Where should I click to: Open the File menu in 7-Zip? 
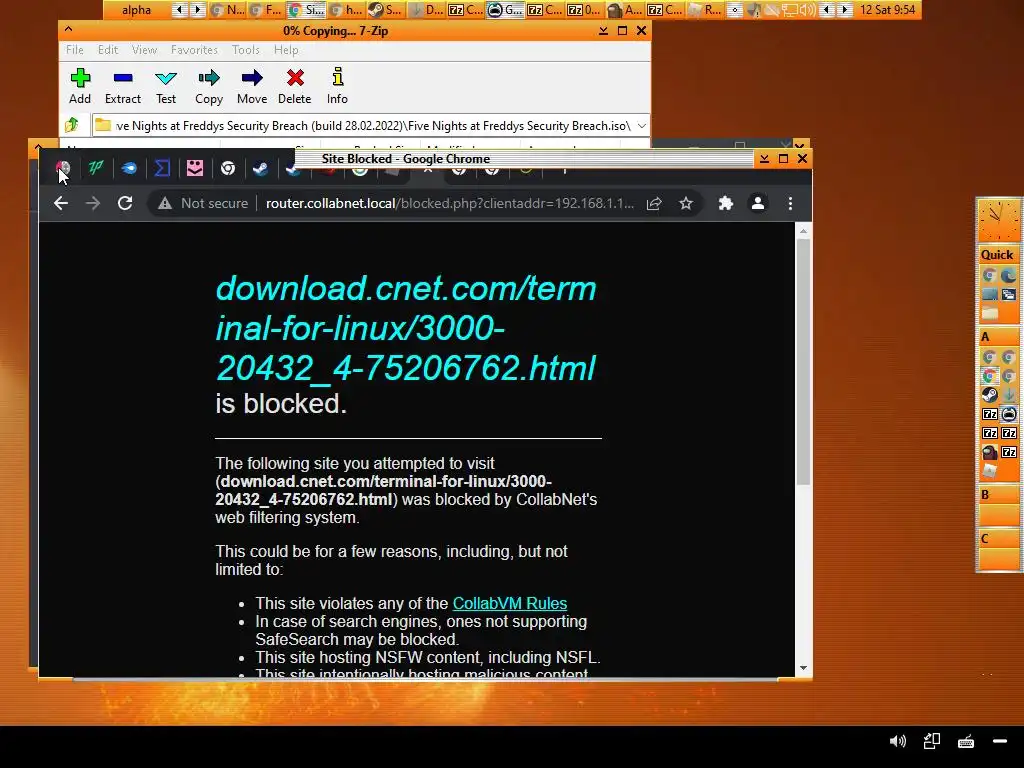pyautogui.click(x=74, y=50)
